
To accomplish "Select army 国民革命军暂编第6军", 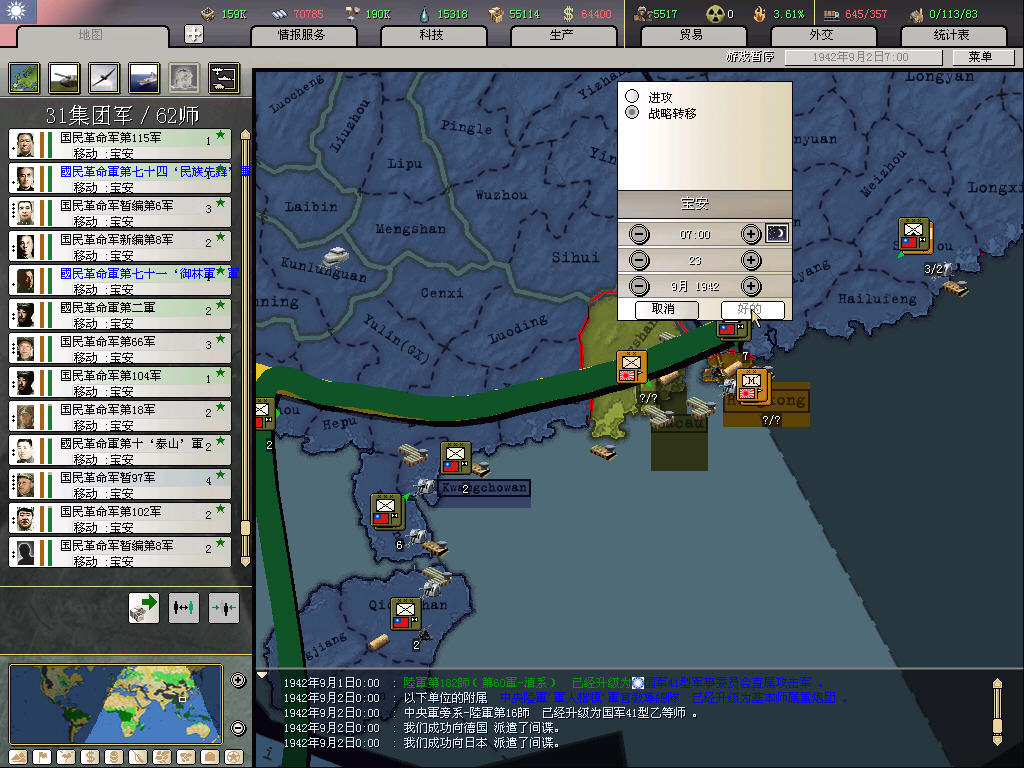I will pyautogui.click(x=120, y=212).
